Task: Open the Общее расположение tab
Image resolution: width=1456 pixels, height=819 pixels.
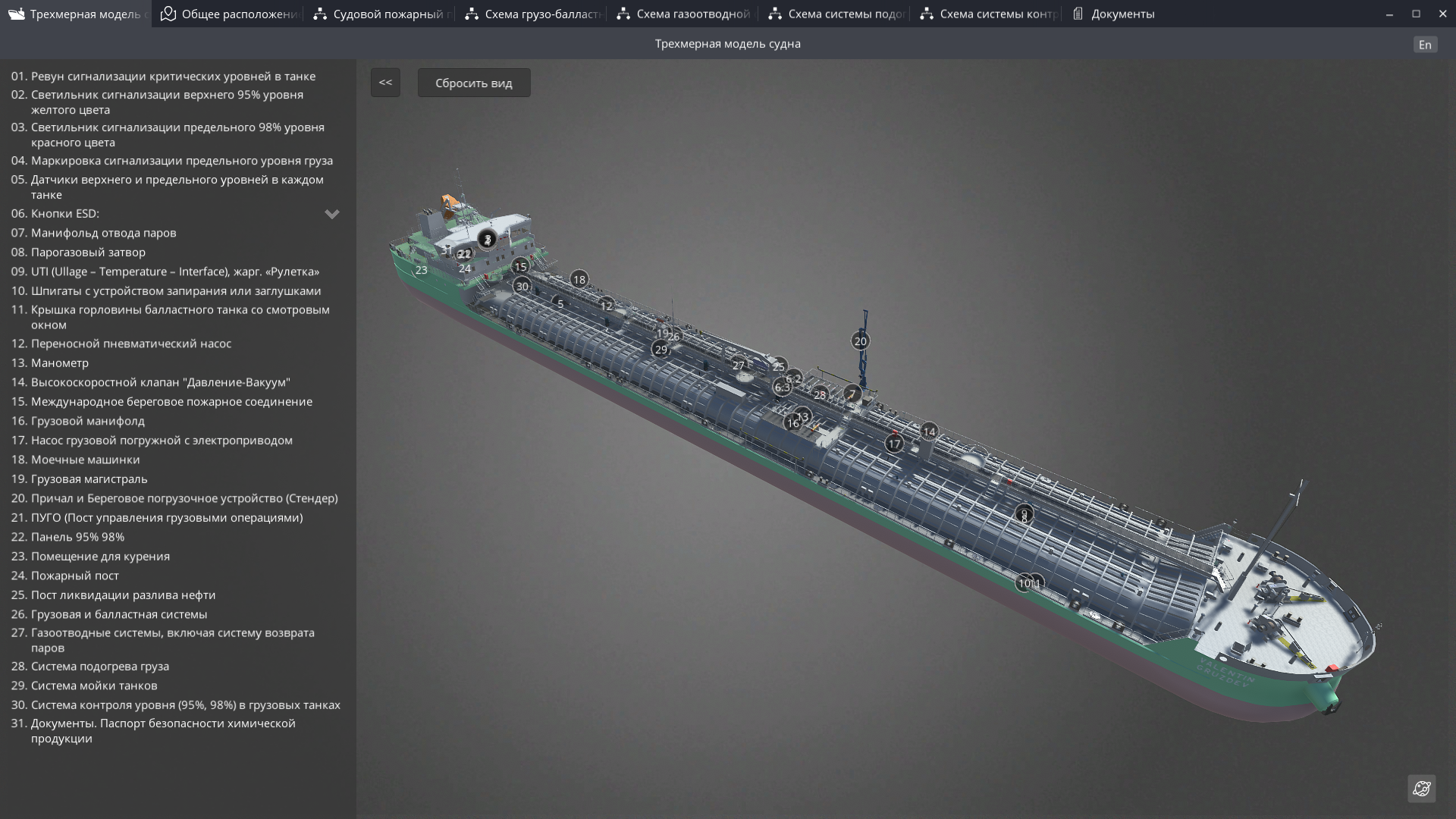Action: (x=230, y=14)
